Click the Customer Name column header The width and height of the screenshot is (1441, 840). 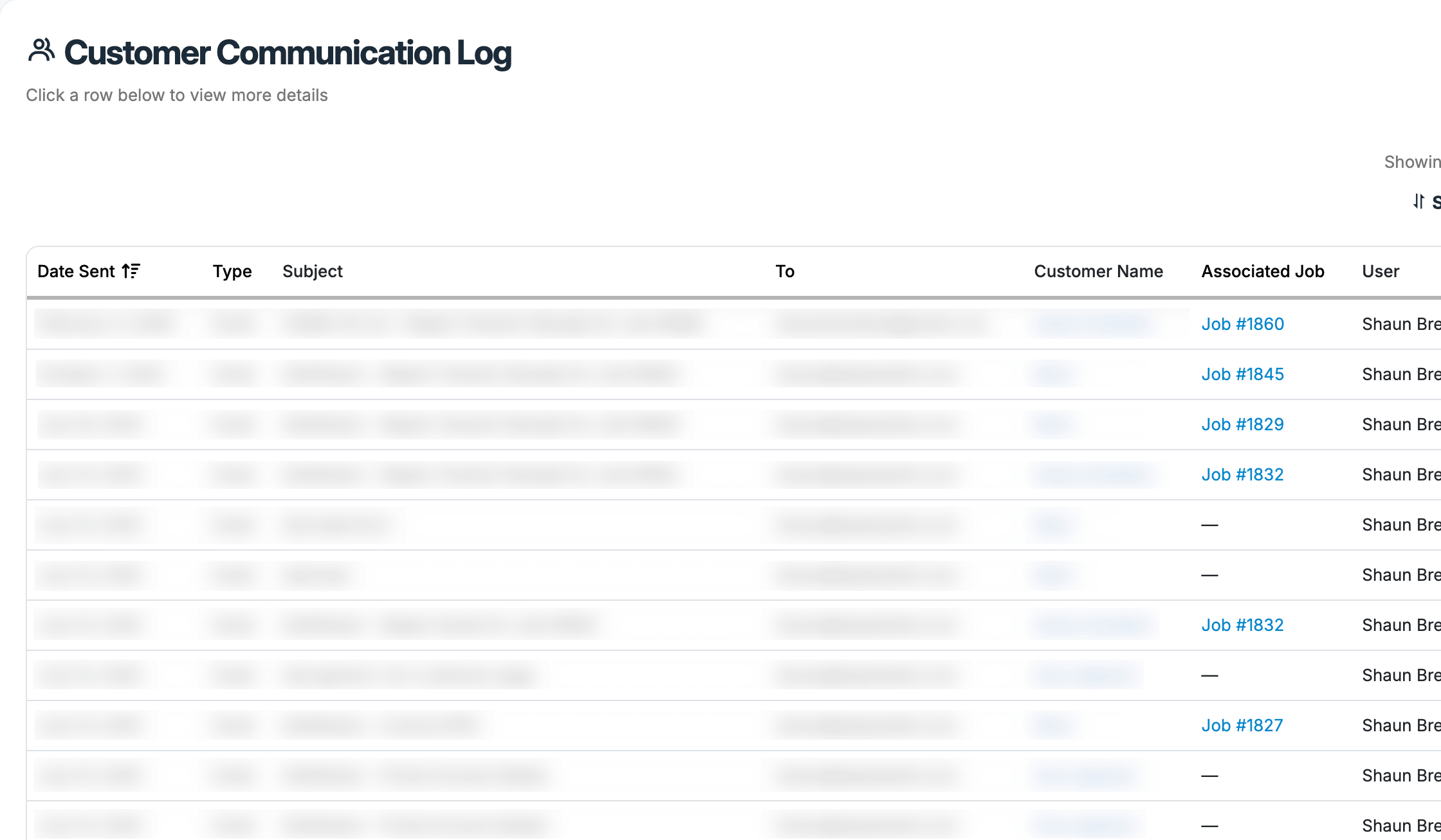[1098, 271]
